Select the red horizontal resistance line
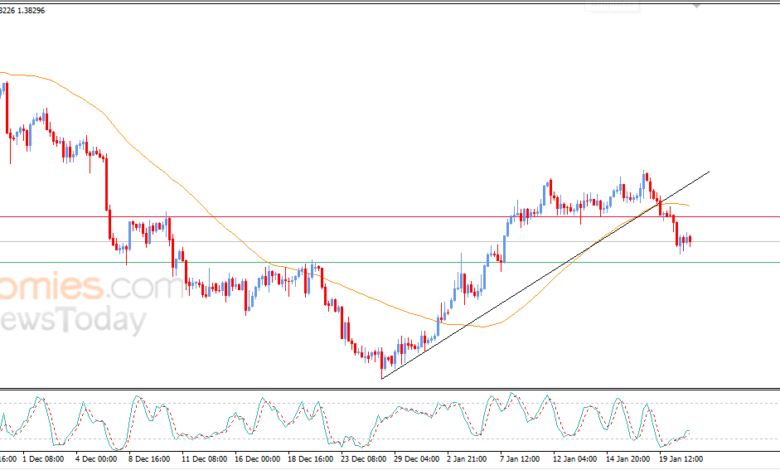Image resolution: width=780 pixels, height=470 pixels. click(x=300, y=216)
